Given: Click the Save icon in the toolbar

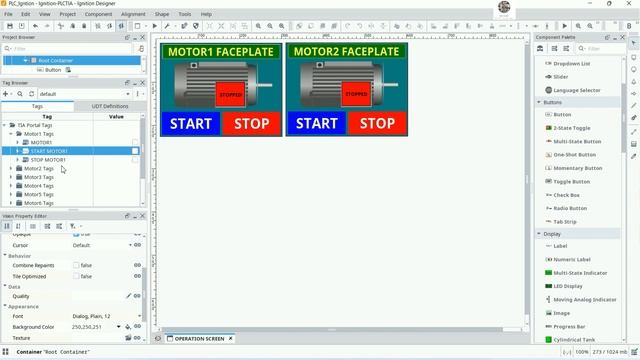Looking at the screenshot, I should click(10, 26).
